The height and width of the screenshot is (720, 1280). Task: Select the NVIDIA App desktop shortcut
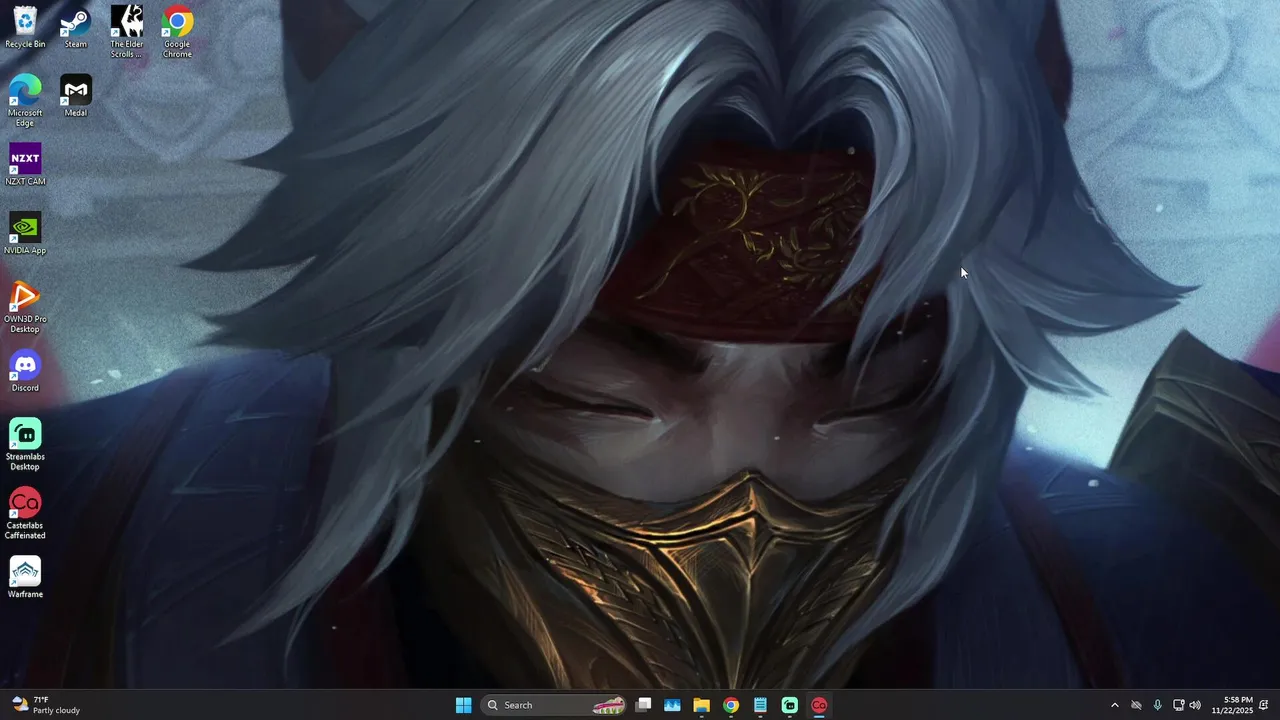click(x=25, y=234)
